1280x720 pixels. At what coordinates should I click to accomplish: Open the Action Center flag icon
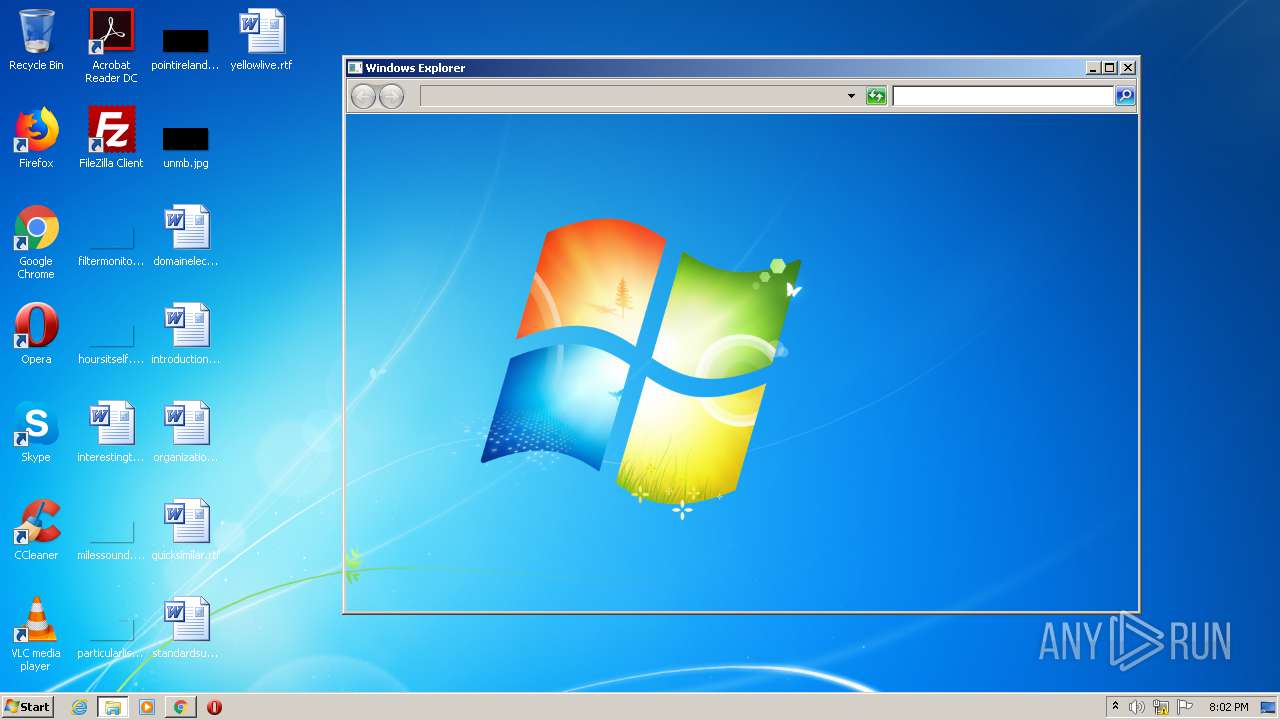tap(1185, 707)
